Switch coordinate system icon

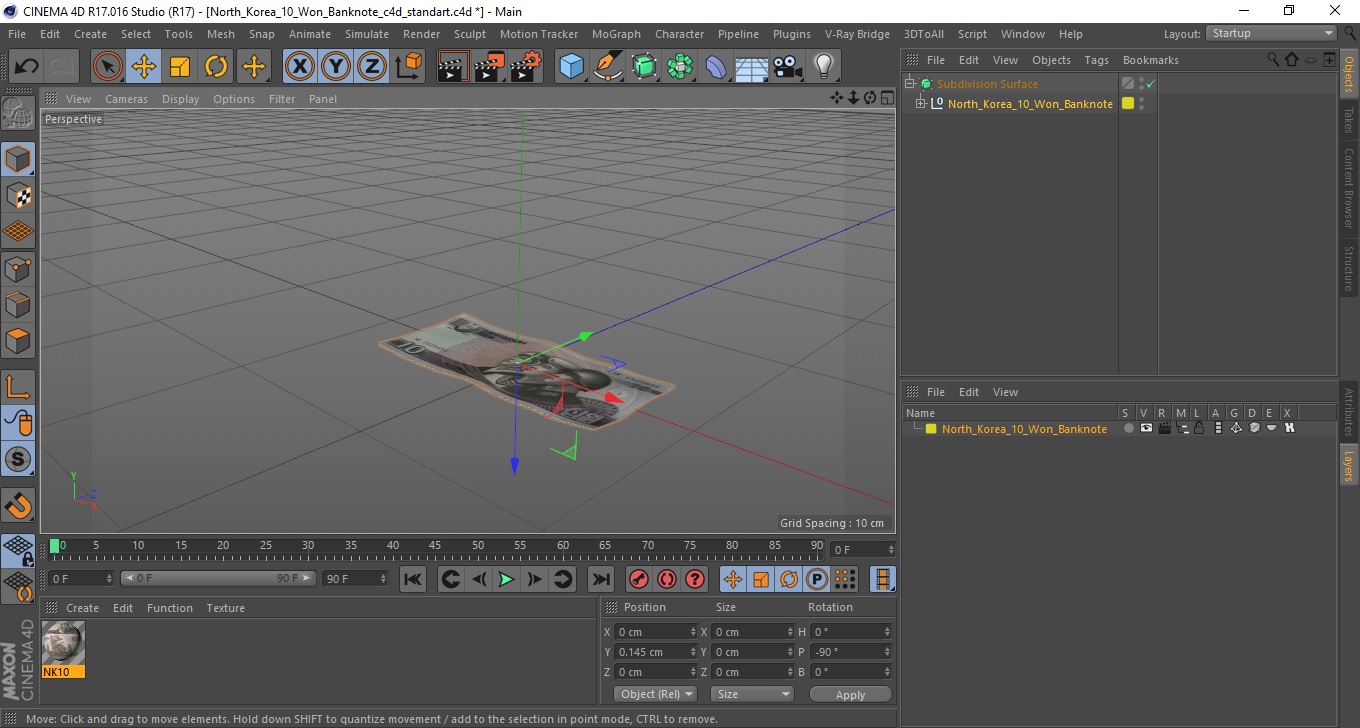pyautogui.click(x=408, y=67)
